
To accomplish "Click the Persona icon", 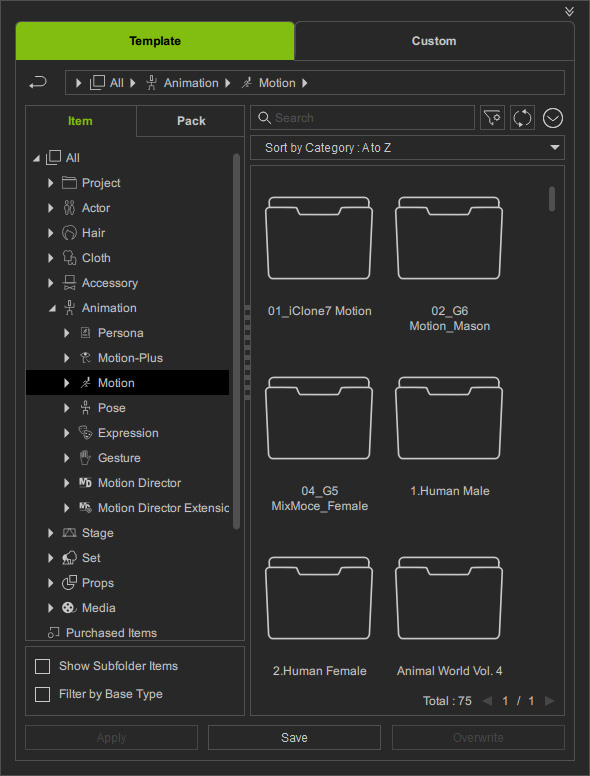I will click(x=85, y=333).
